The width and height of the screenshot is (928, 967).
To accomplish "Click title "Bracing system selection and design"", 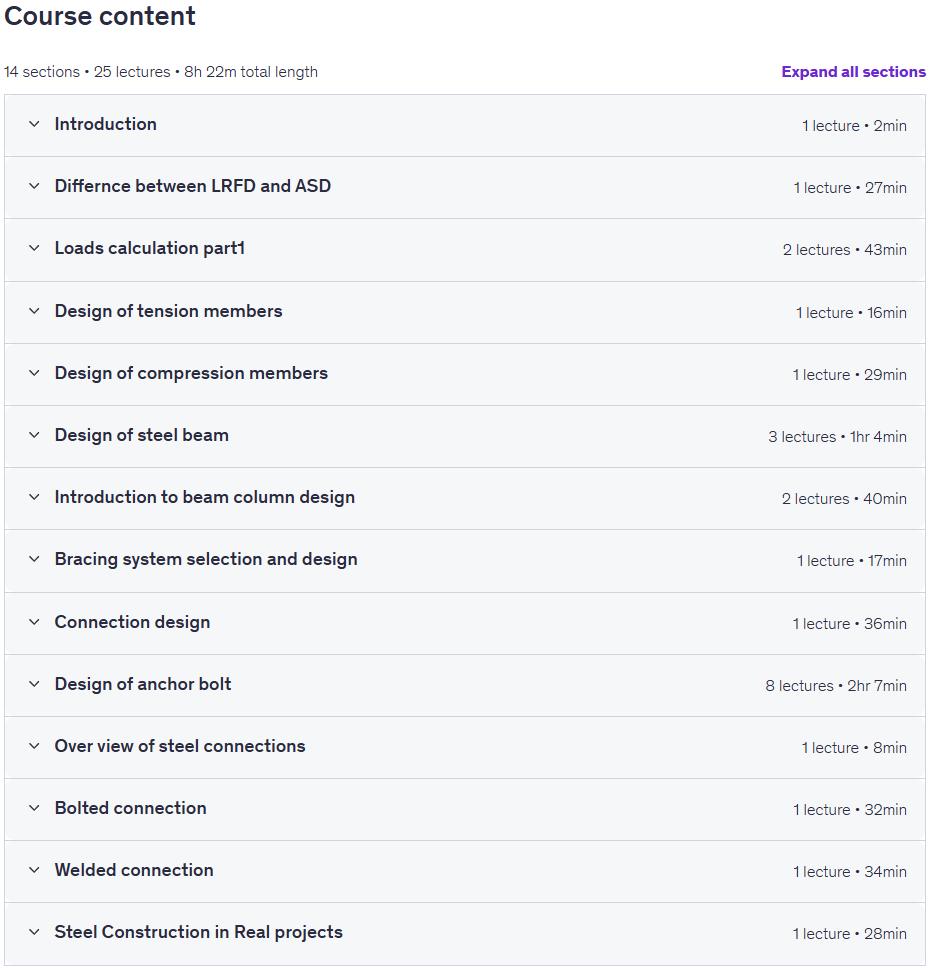I will pyautogui.click(x=206, y=559).
